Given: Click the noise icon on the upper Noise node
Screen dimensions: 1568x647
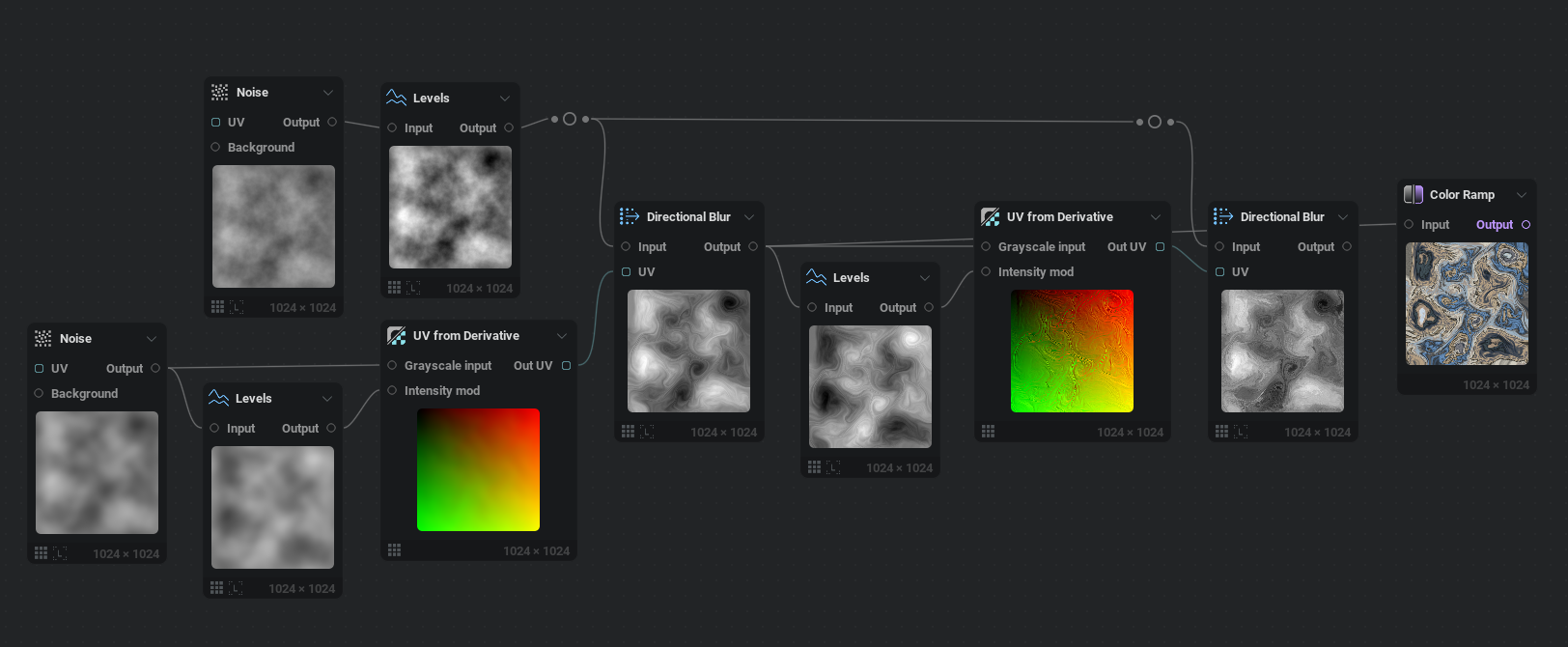Looking at the screenshot, I should point(219,92).
